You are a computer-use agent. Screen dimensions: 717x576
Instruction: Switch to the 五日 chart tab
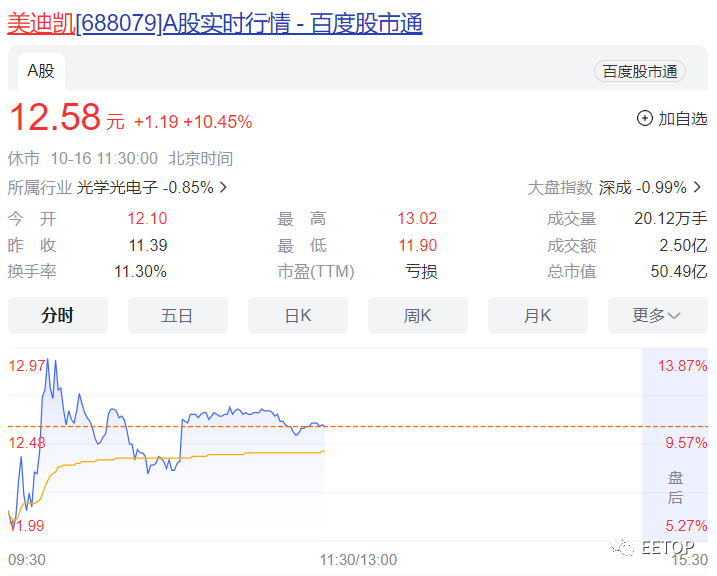178,315
